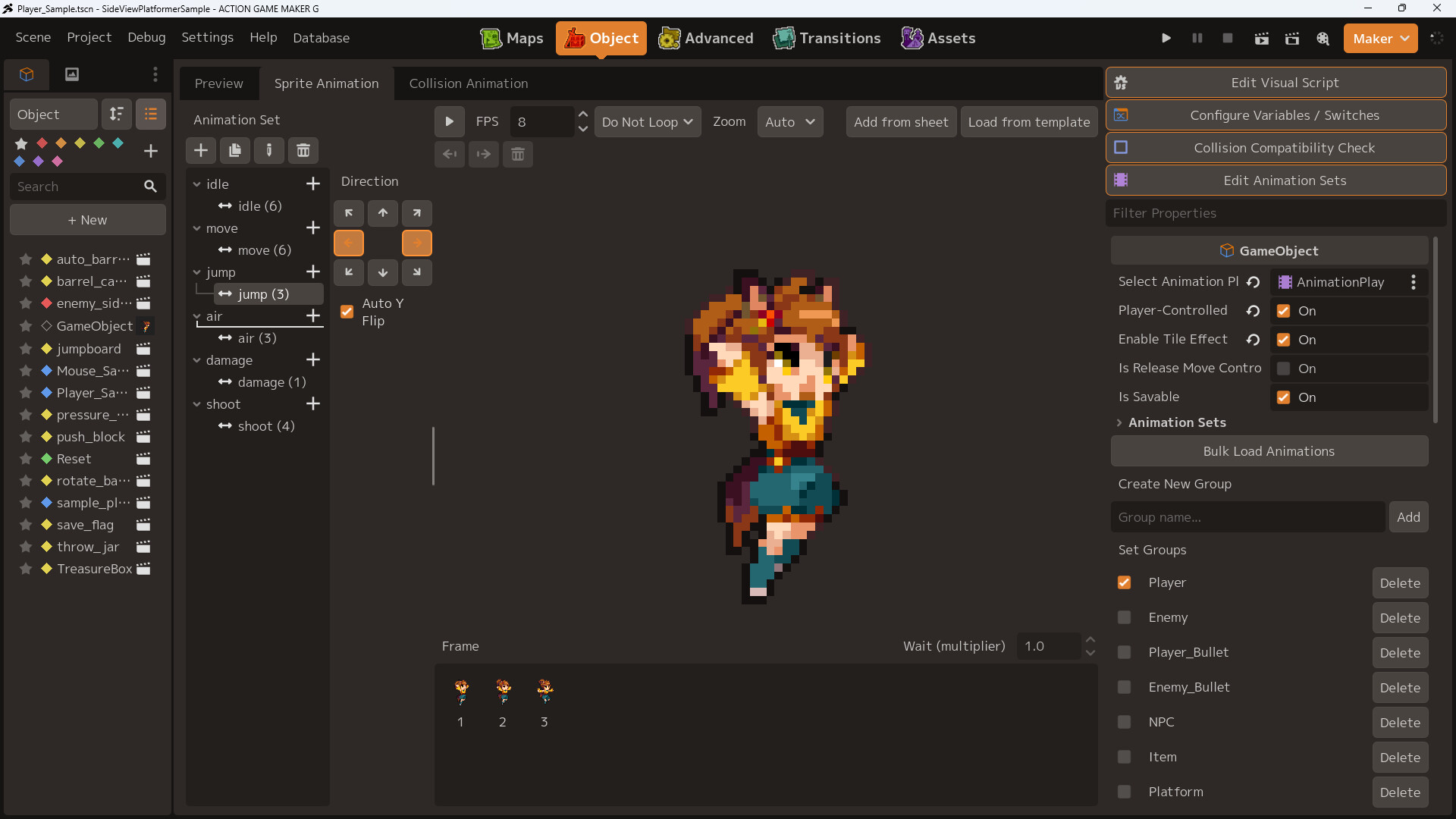The image size is (1456, 819).
Task: Click the play animation button beside FPS
Action: [449, 121]
